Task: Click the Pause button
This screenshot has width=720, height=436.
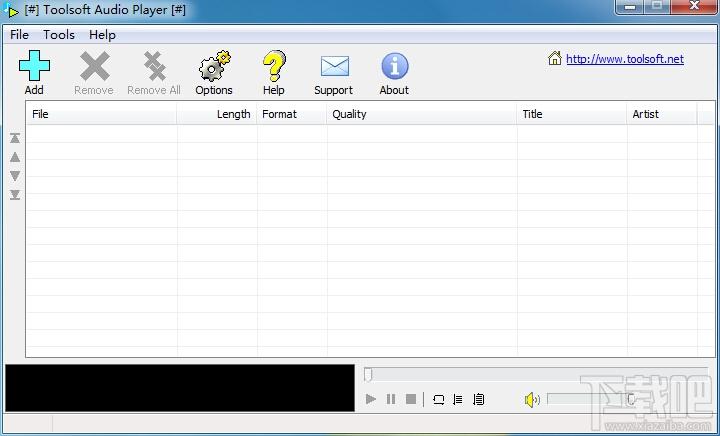Action: [391, 399]
